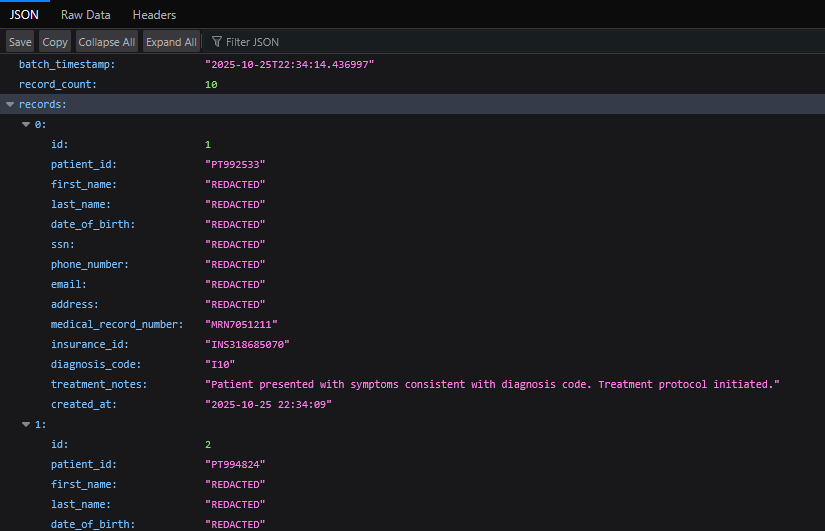The height and width of the screenshot is (531, 825).
Task: Select the diagnosis_code row
Action: 96,364
